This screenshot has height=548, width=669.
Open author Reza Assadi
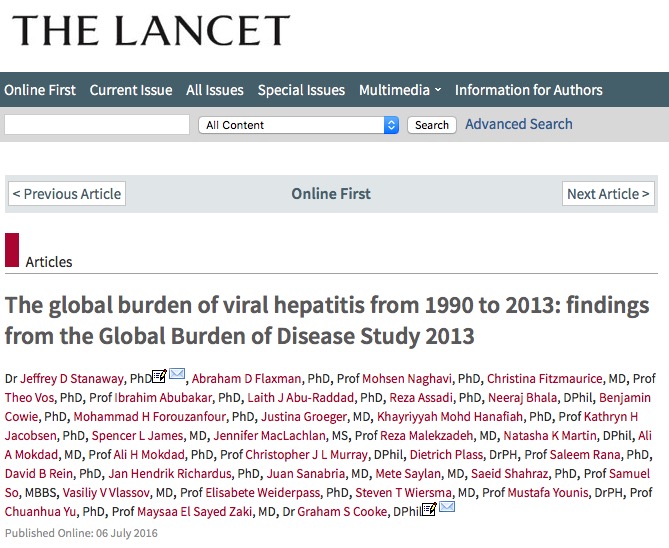(x=421, y=398)
